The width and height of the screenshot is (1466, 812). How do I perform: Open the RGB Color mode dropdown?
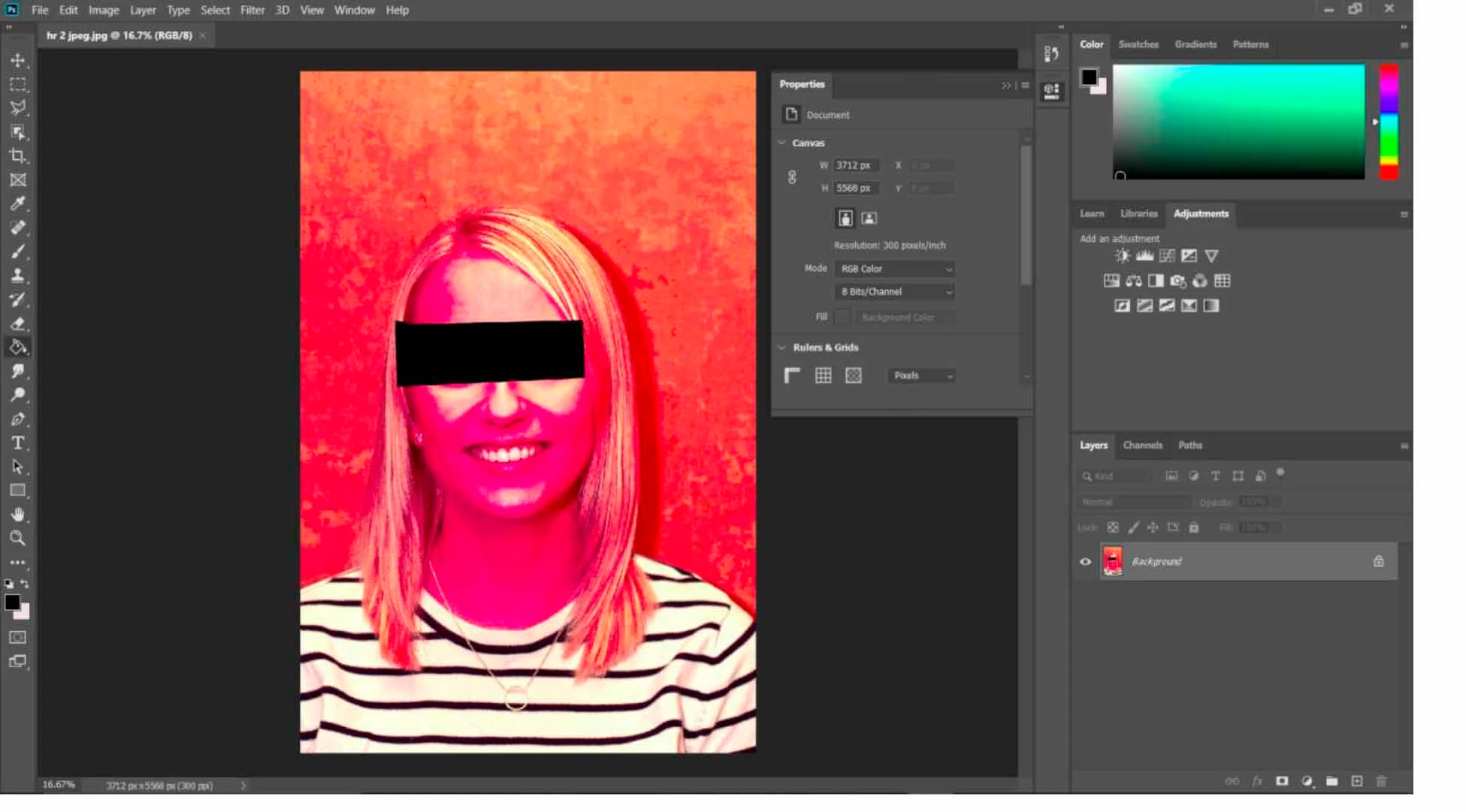(x=894, y=269)
